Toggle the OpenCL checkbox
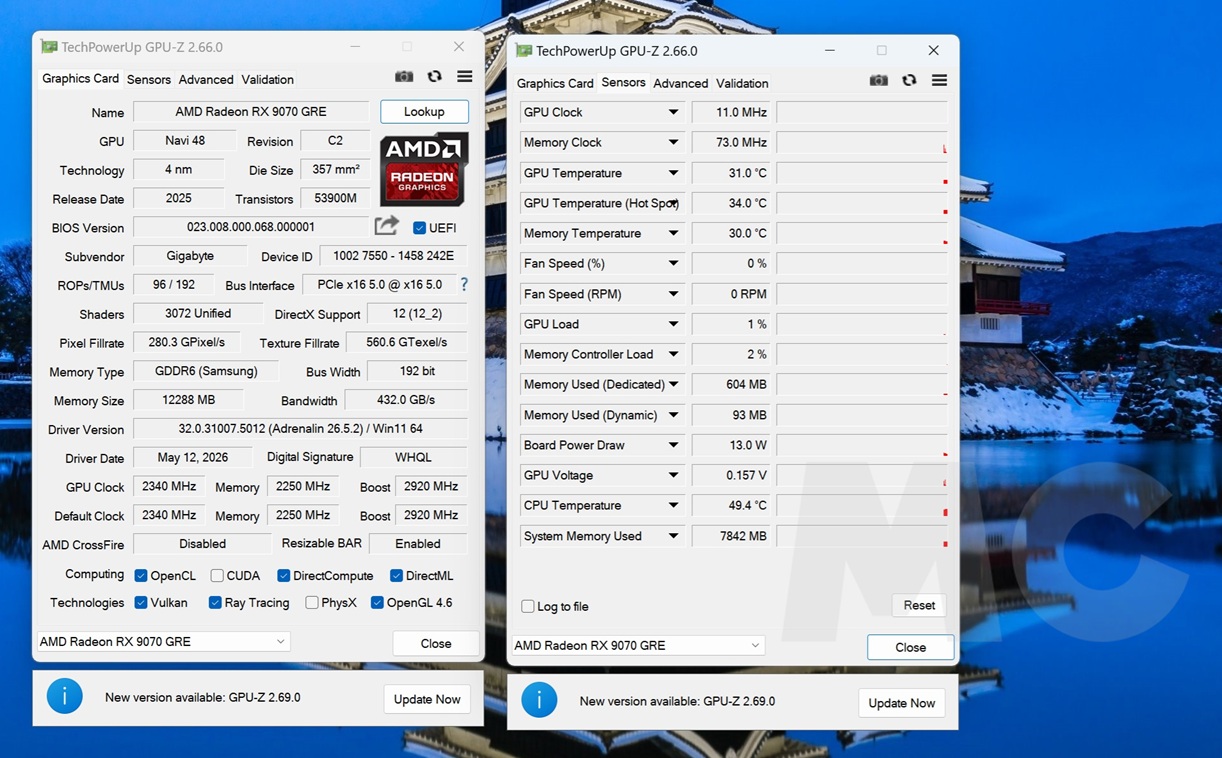The height and width of the screenshot is (758, 1222). (141, 575)
